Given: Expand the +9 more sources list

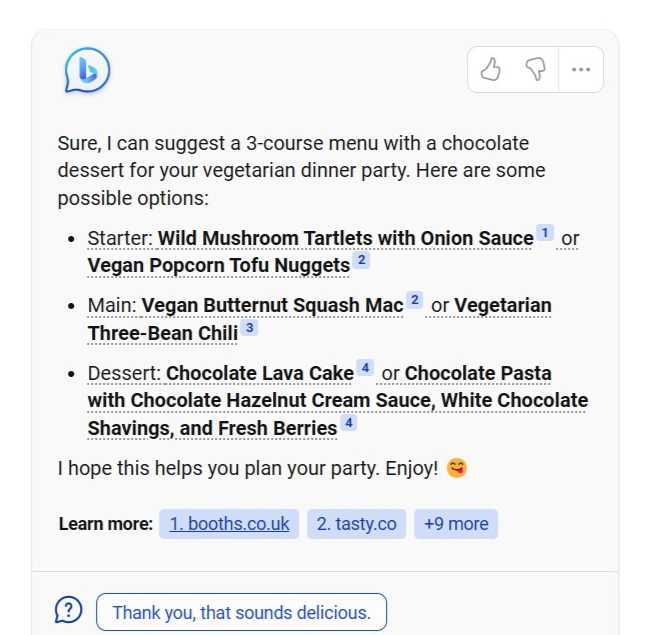Looking at the screenshot, I should click(x=456, y=524).
